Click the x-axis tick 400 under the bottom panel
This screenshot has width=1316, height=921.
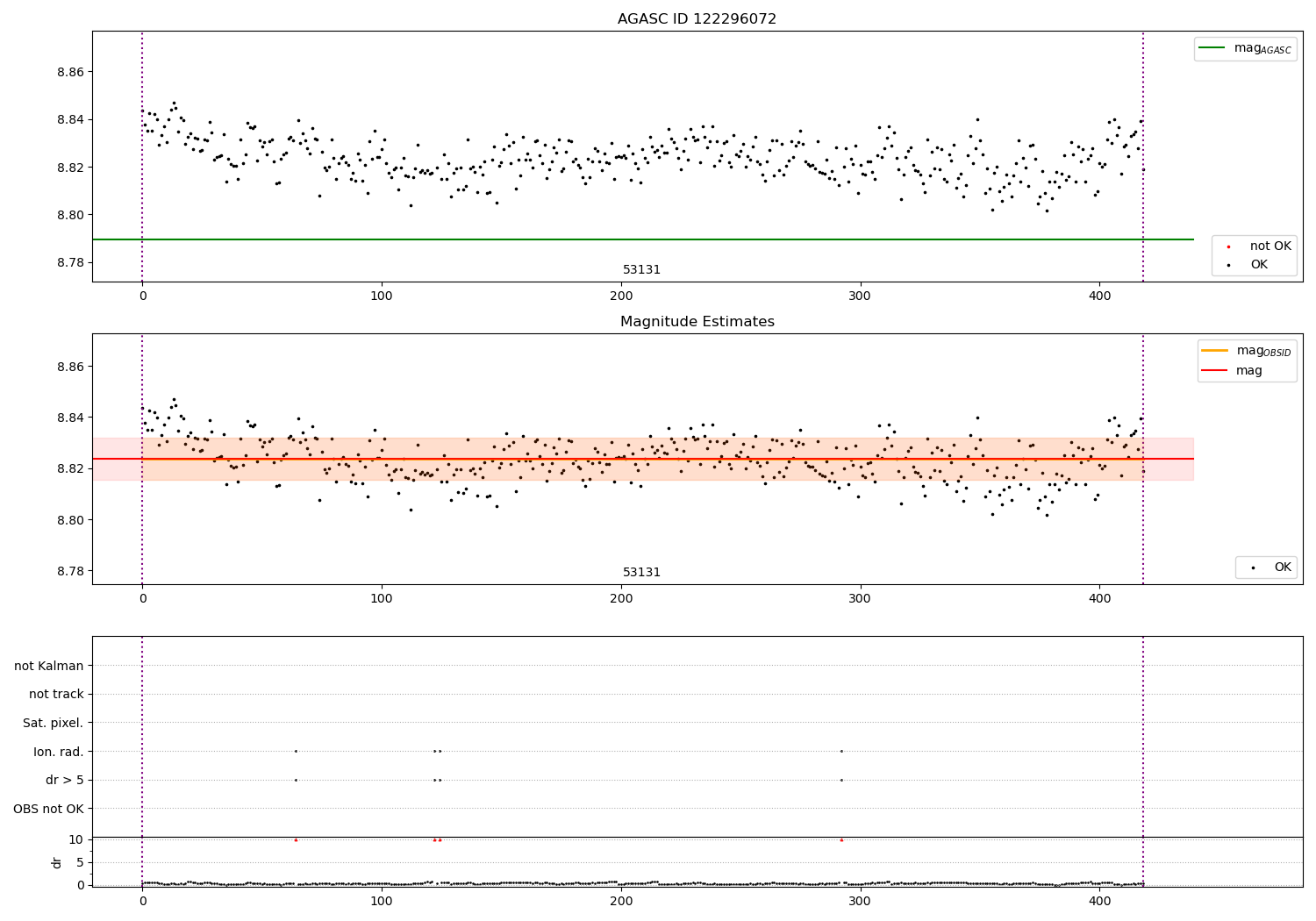tap(1100, 901)
